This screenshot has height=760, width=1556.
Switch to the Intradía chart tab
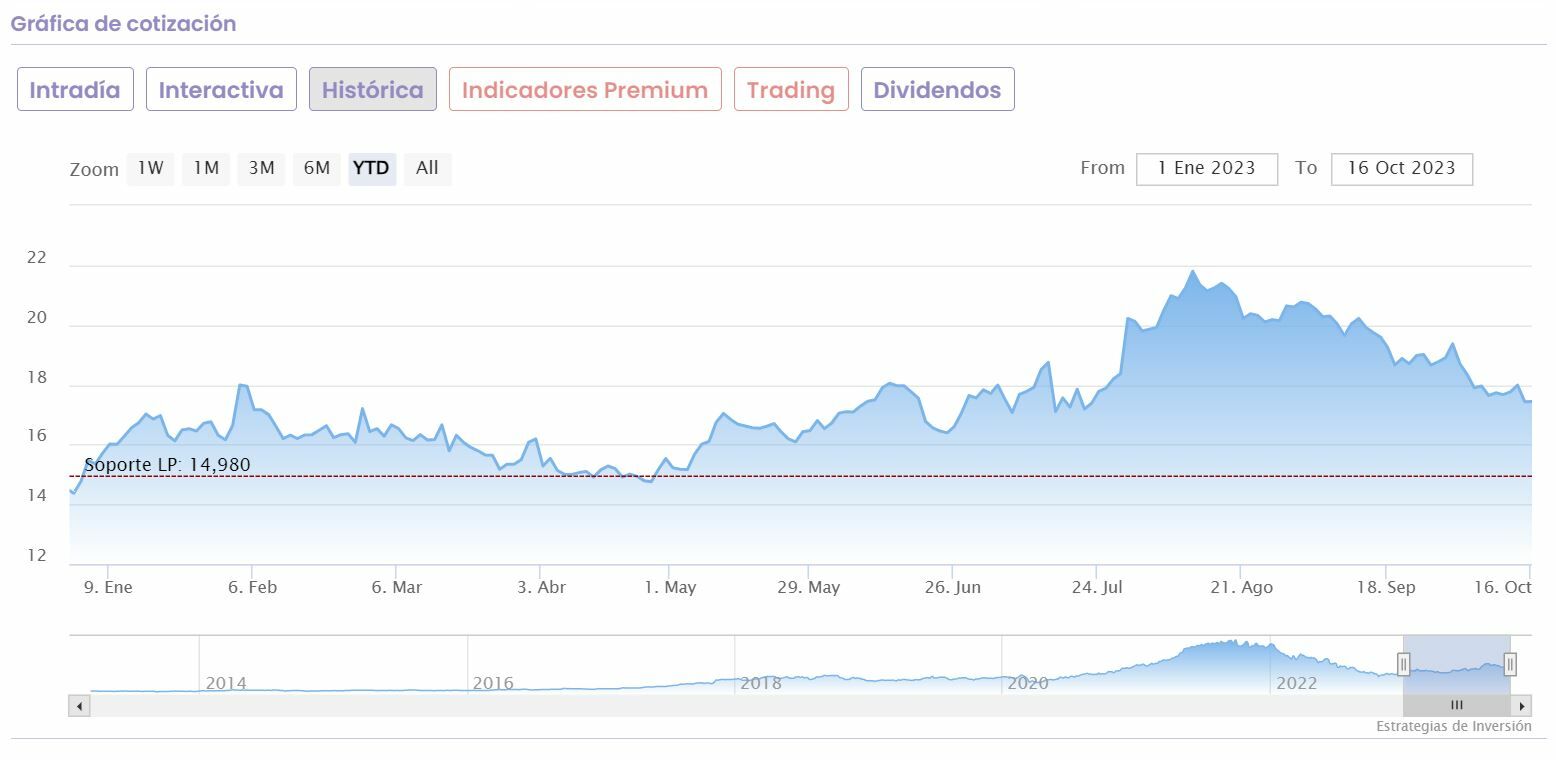75,90
